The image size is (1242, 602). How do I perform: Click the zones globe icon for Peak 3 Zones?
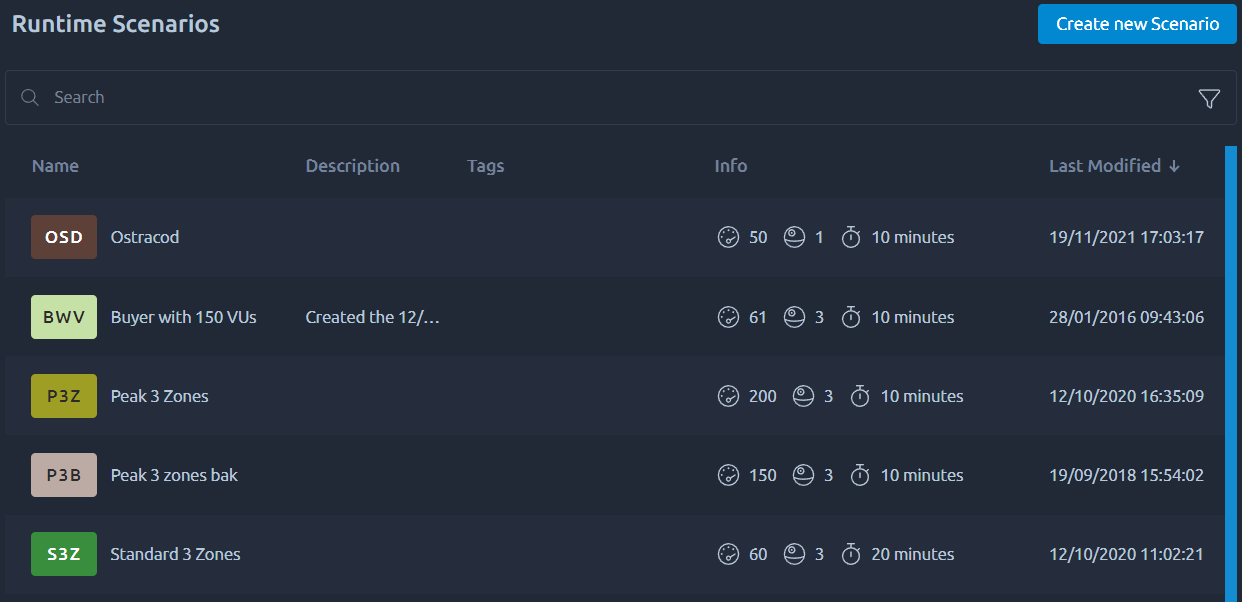(803, 396)
